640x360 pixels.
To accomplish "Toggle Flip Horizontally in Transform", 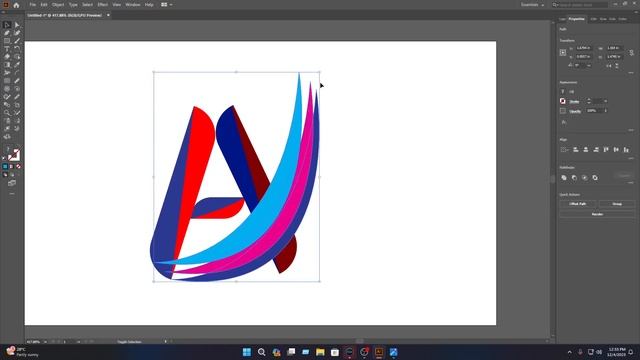I will (x=609, y=65).
